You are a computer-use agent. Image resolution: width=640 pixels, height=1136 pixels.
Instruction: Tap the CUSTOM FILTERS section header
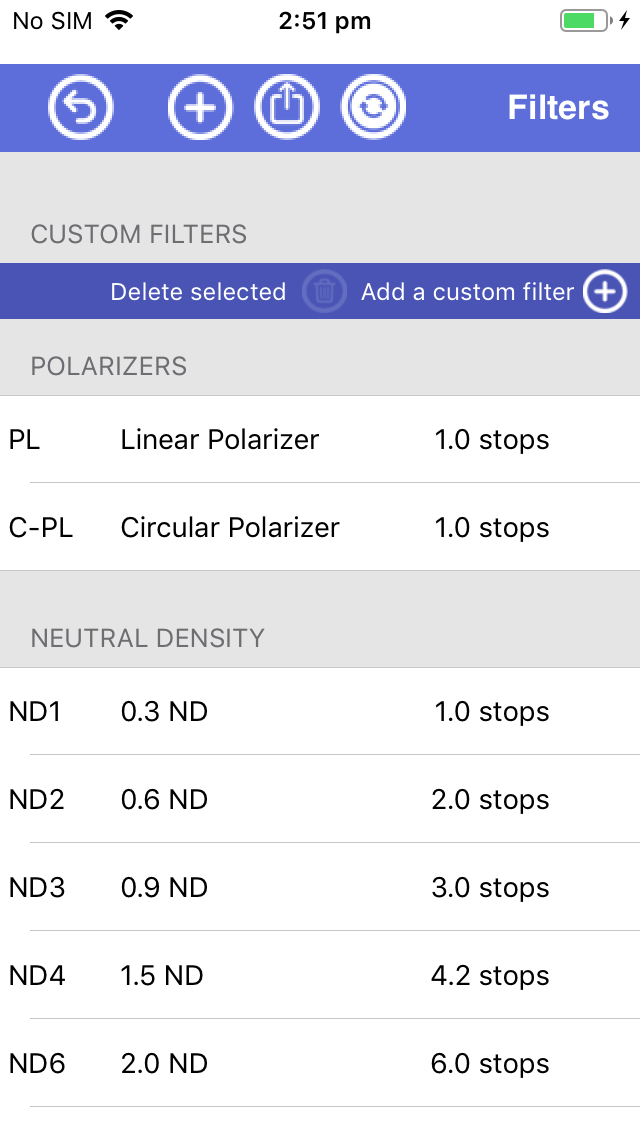pyautogui.click(x=138, y=235)
